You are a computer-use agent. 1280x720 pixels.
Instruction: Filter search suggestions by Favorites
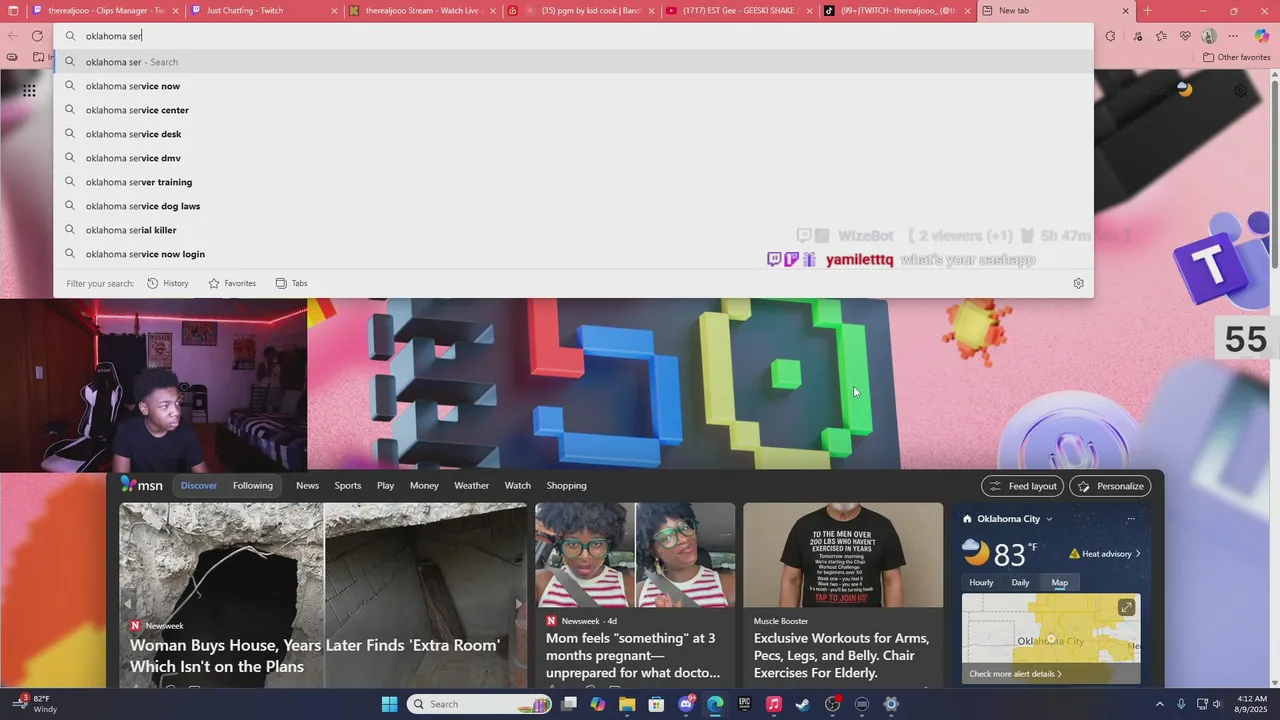click(x=232, y=283)
